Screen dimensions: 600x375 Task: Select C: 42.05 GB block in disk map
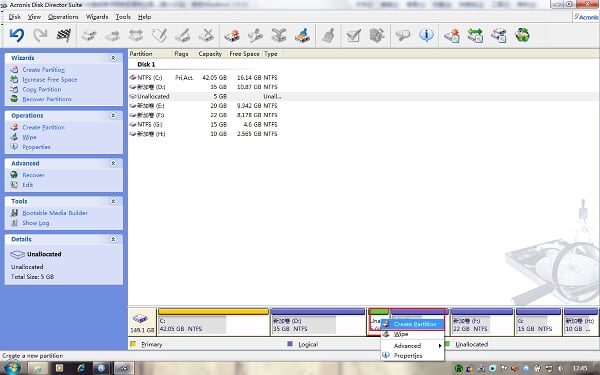pyautogui.click(x=214, y=322)
